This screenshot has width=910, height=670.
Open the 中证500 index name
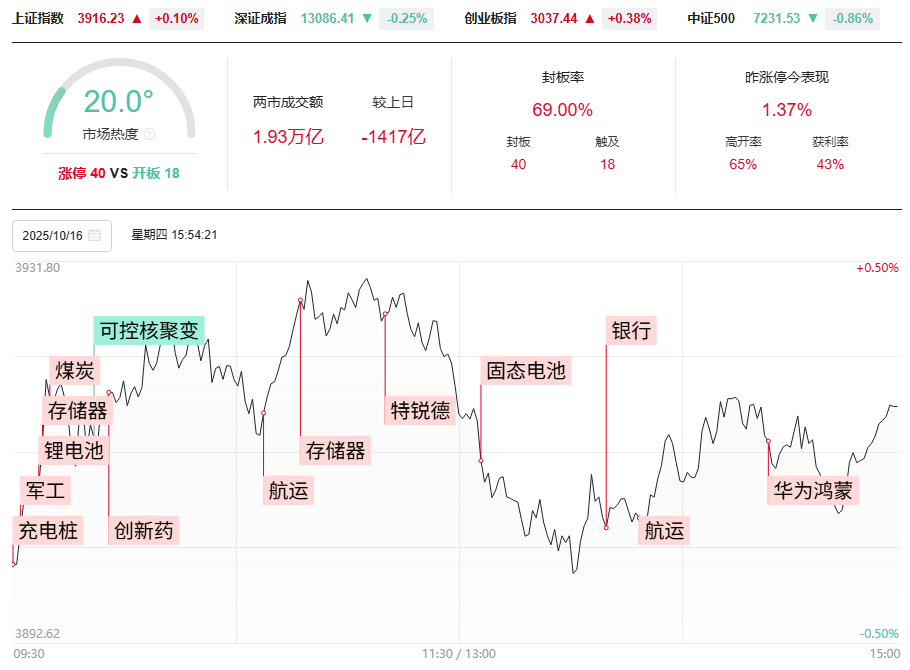tap(713, 18)
